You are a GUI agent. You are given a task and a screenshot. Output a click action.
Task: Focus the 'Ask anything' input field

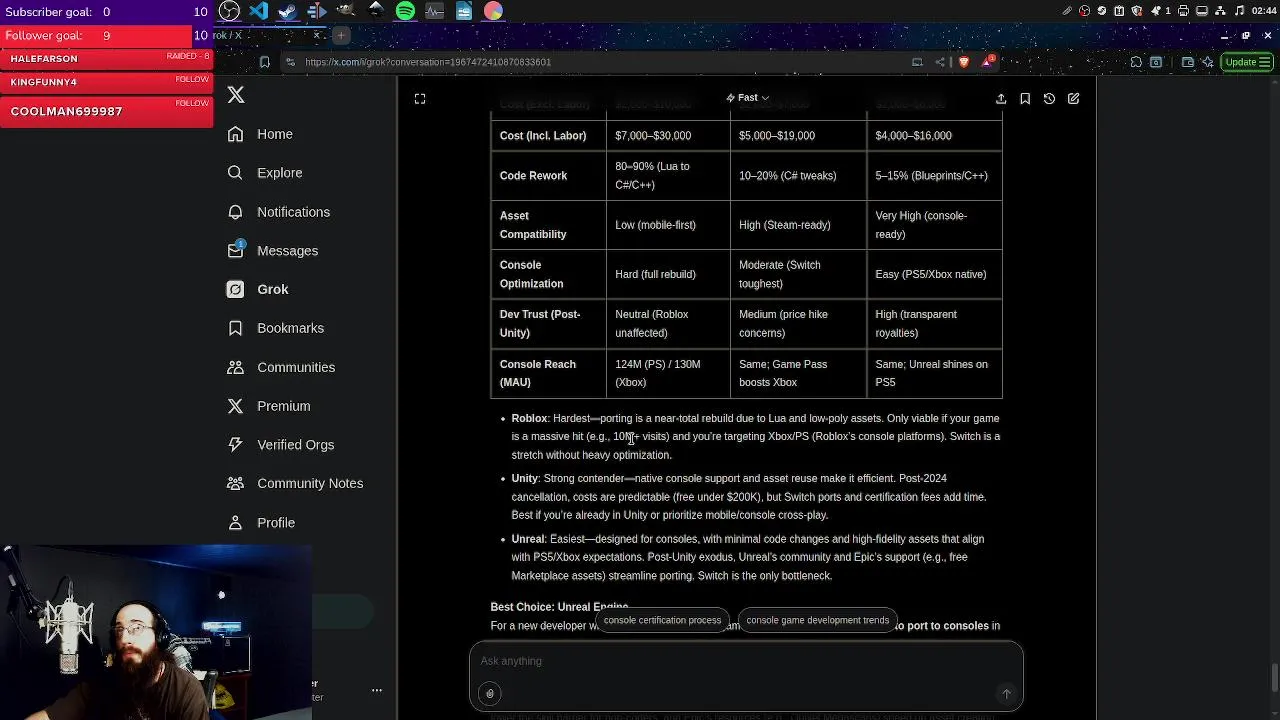[746, 661]
